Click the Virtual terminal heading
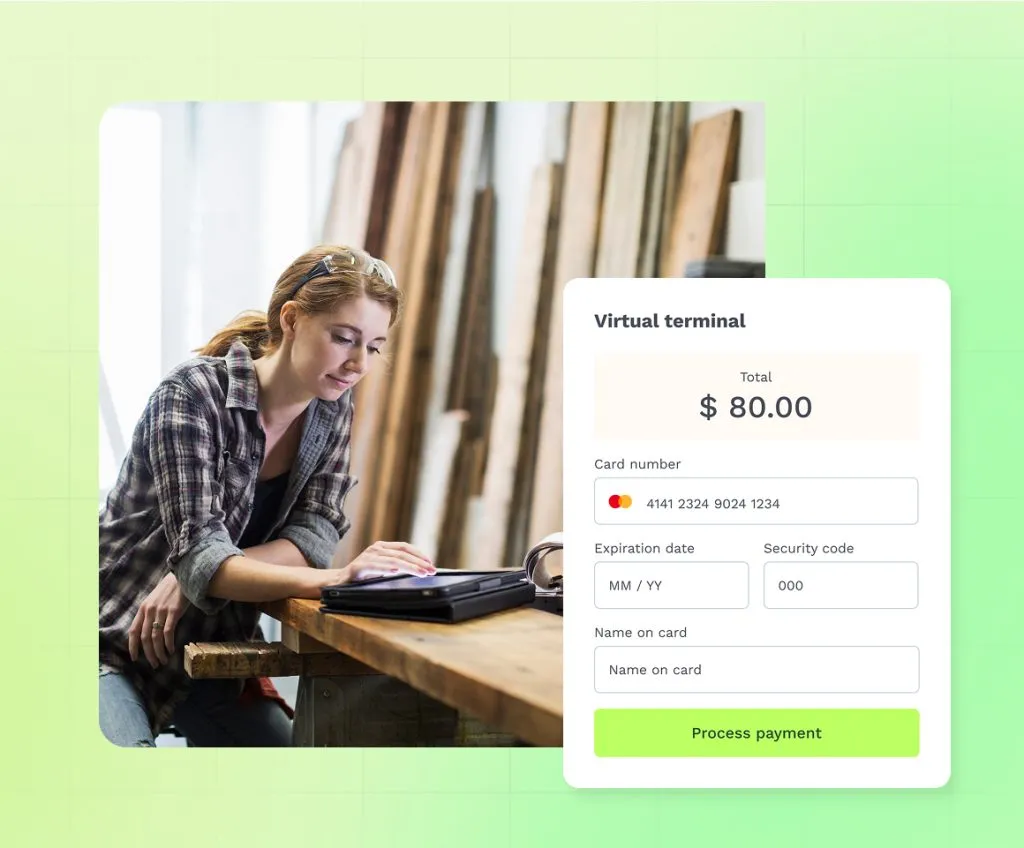This screenshot has height=848, width=1024. pos(669,321)
